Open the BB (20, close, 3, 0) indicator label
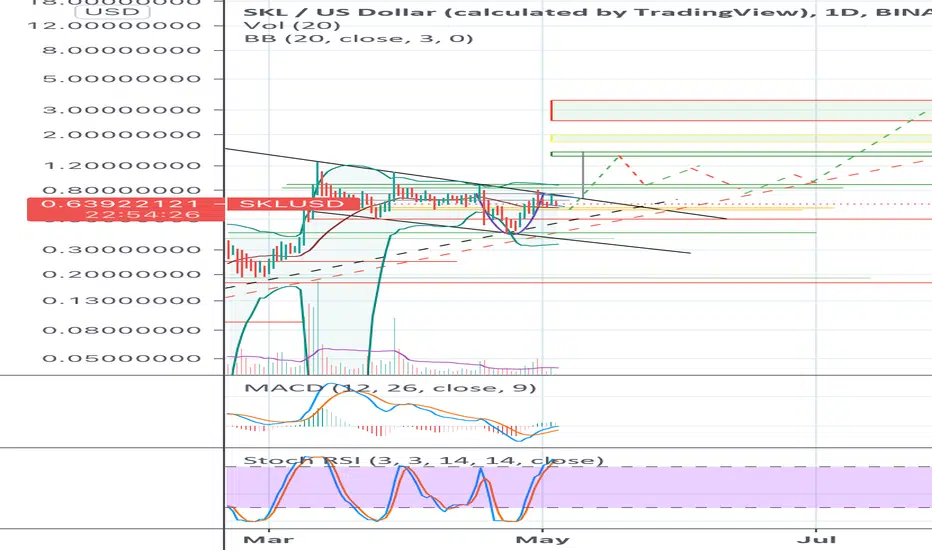Viewport: 932px width, 550px height. pyautogui.click(x=358, y=39)
